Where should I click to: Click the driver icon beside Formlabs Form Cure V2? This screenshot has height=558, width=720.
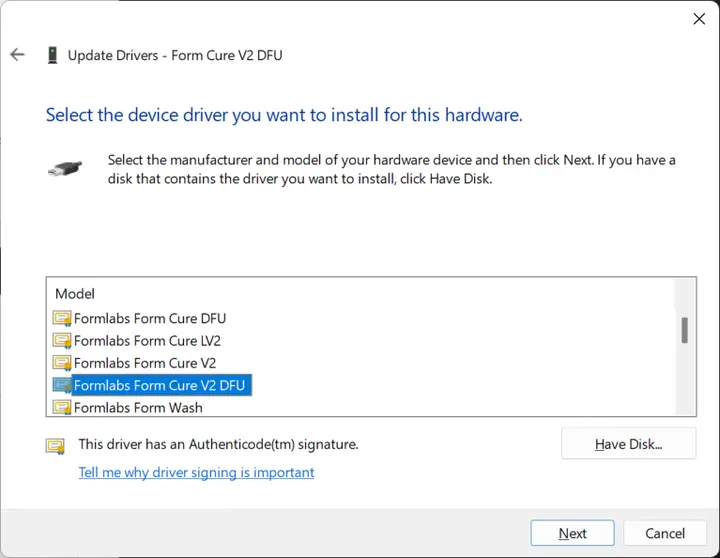(x=62, y=363)
